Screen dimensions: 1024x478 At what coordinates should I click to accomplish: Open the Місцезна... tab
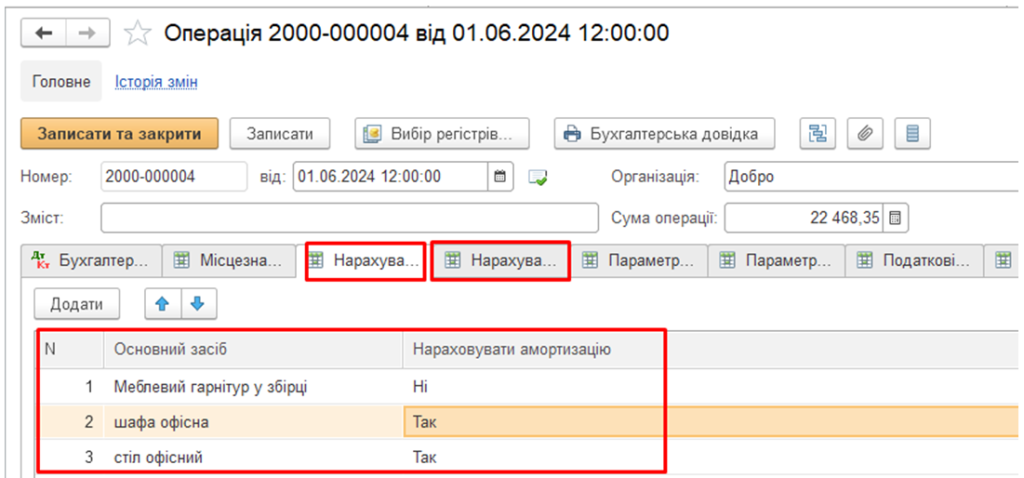pos(229,260)
